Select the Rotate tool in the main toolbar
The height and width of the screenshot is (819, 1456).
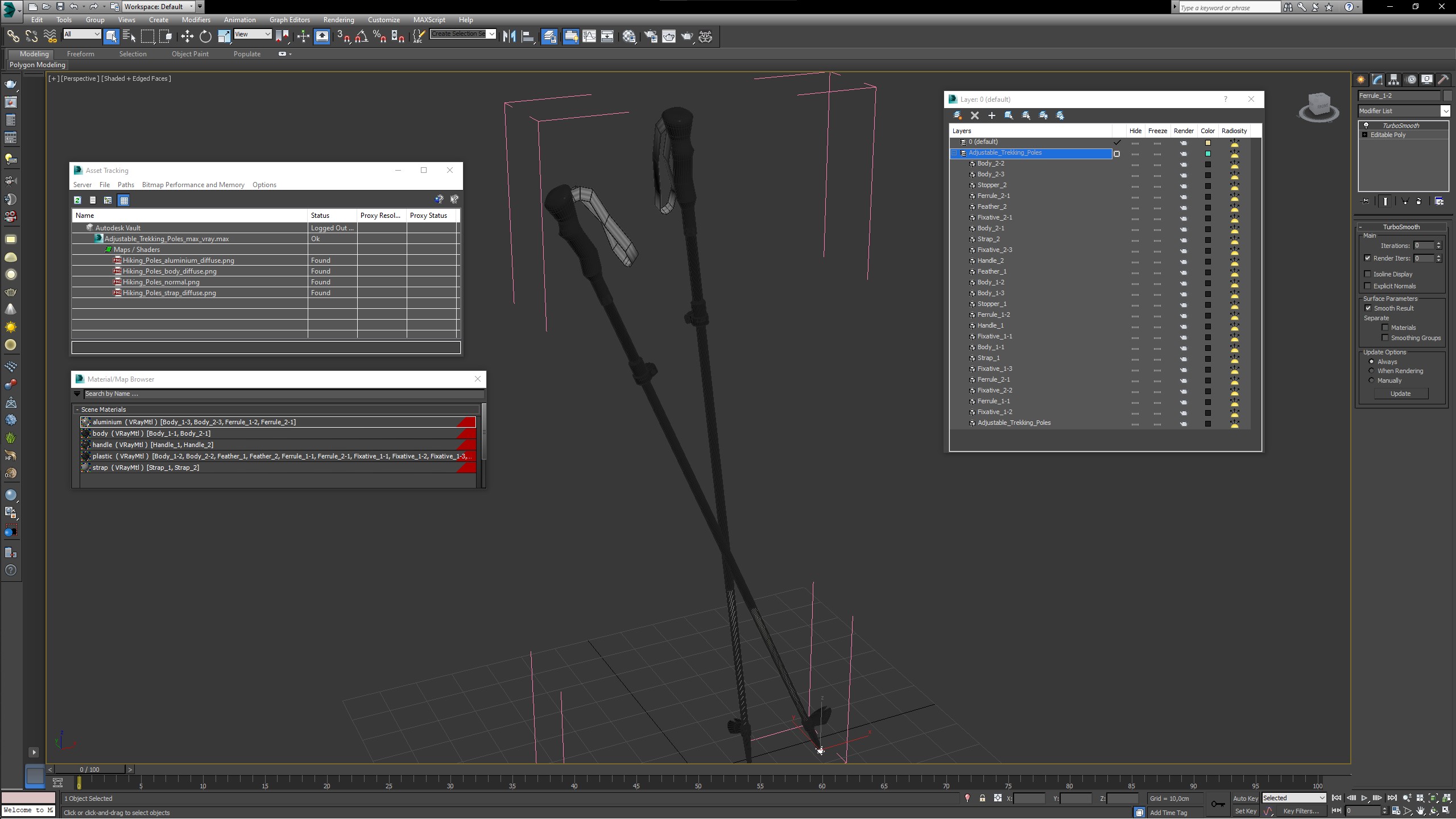205,36
